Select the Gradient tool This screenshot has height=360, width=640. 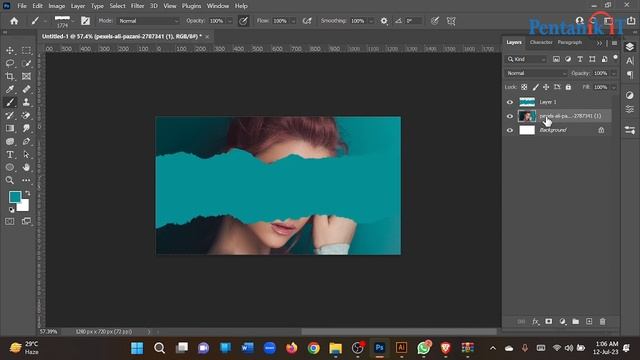10,128
